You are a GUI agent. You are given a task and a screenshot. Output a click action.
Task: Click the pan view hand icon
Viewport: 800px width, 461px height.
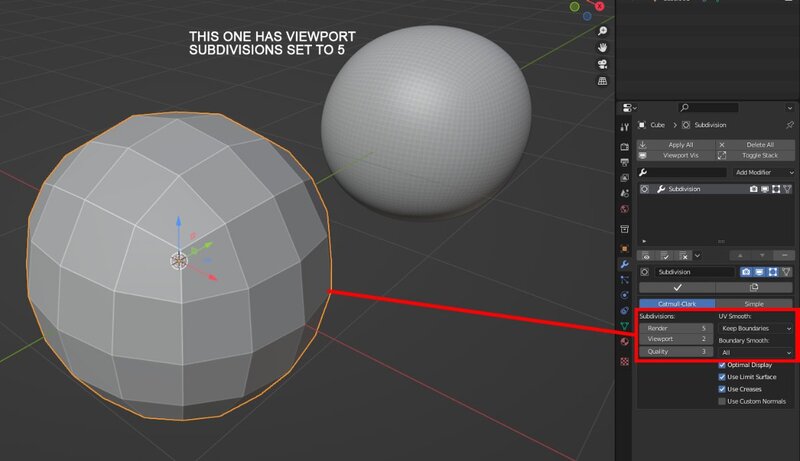click(x=603, y=48)
